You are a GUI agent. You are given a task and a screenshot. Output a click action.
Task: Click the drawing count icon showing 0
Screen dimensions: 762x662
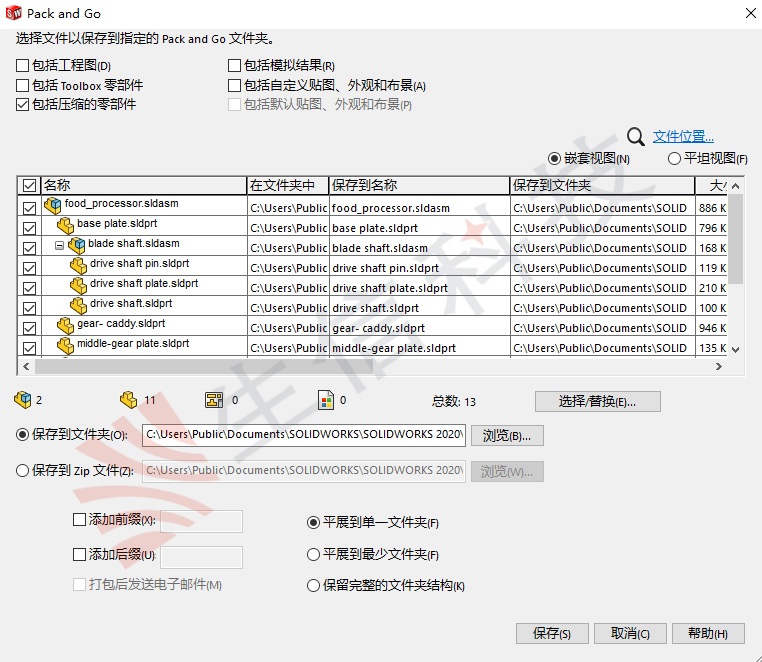[x=214, y=400]
